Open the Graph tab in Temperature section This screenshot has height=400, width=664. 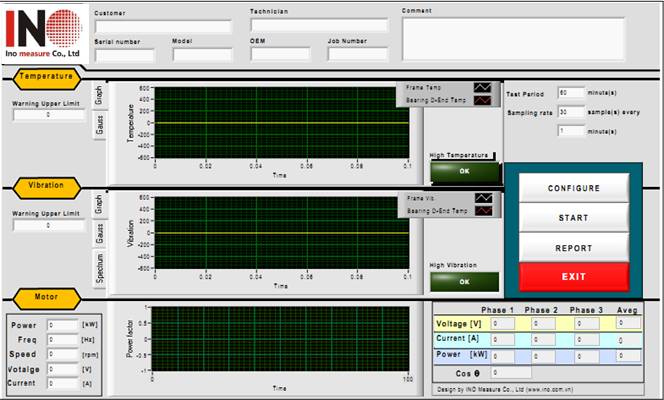pyautogui.click(x=99, y=95)
